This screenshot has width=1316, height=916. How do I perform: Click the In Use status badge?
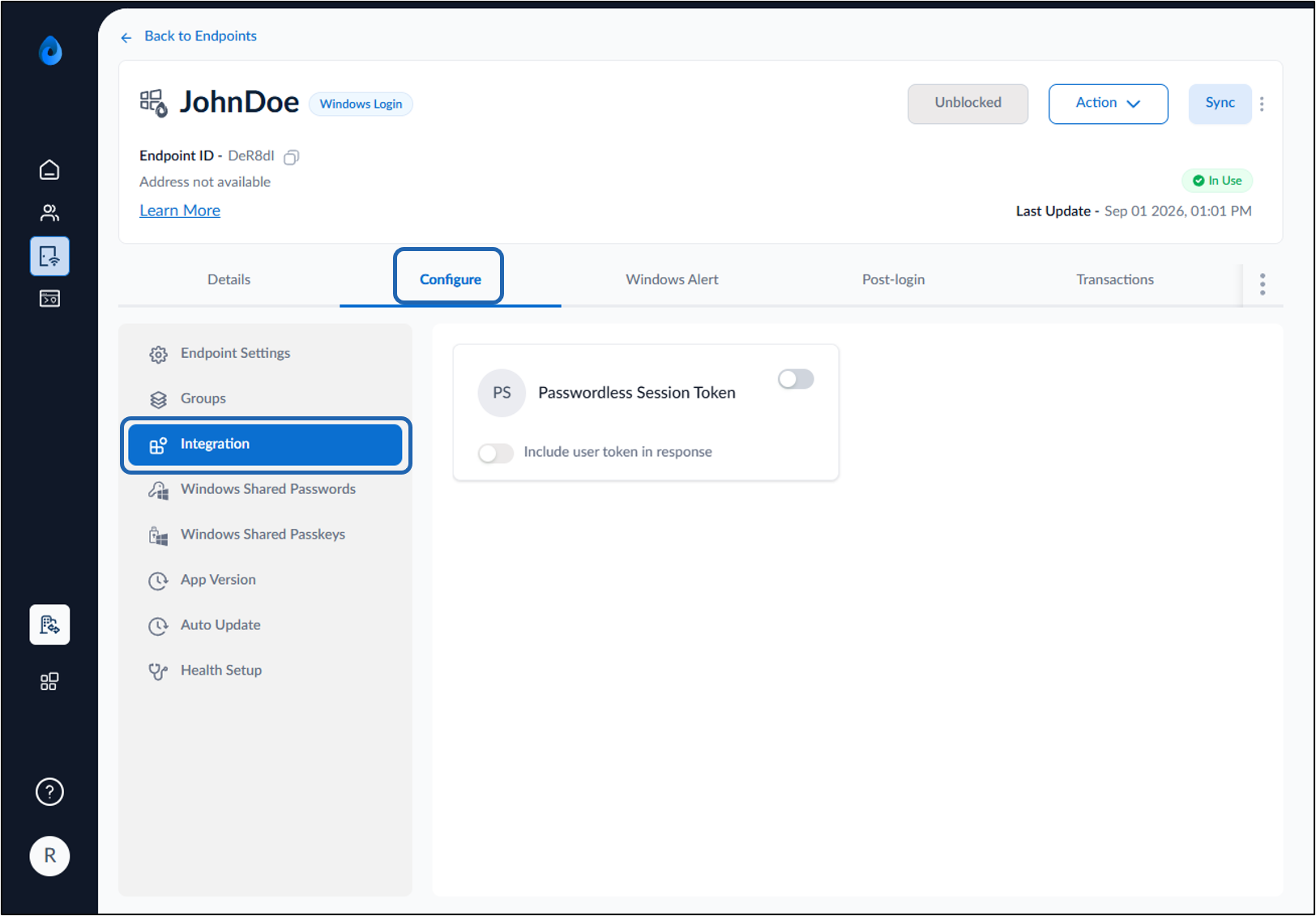1217,181
